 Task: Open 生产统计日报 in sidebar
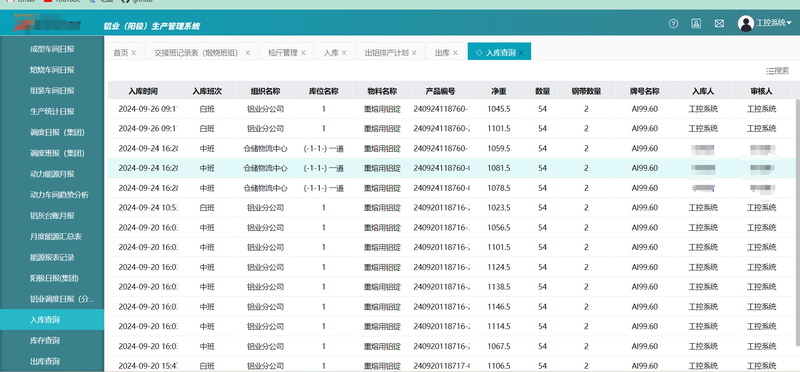click(x=52, y=111)
